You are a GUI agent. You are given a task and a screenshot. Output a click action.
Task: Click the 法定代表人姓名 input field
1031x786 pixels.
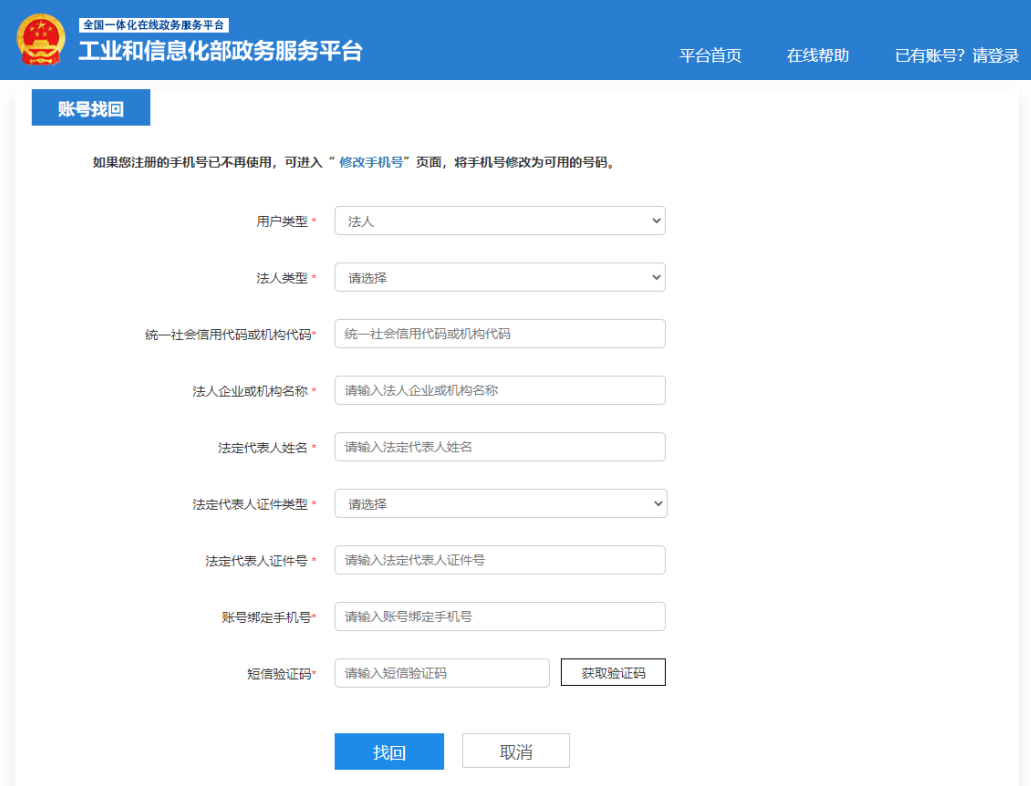[500, 446]
